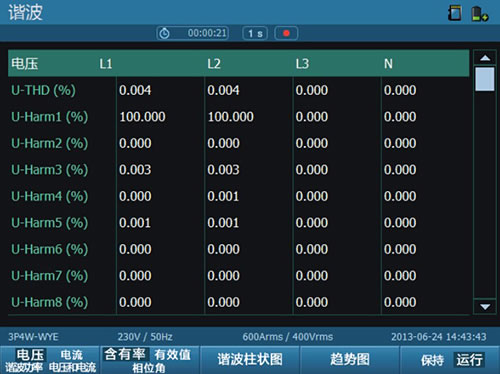Click the L3 column header
Image resolution: width=500 pixels, height=374 pixels.
(x=302, y=64)
